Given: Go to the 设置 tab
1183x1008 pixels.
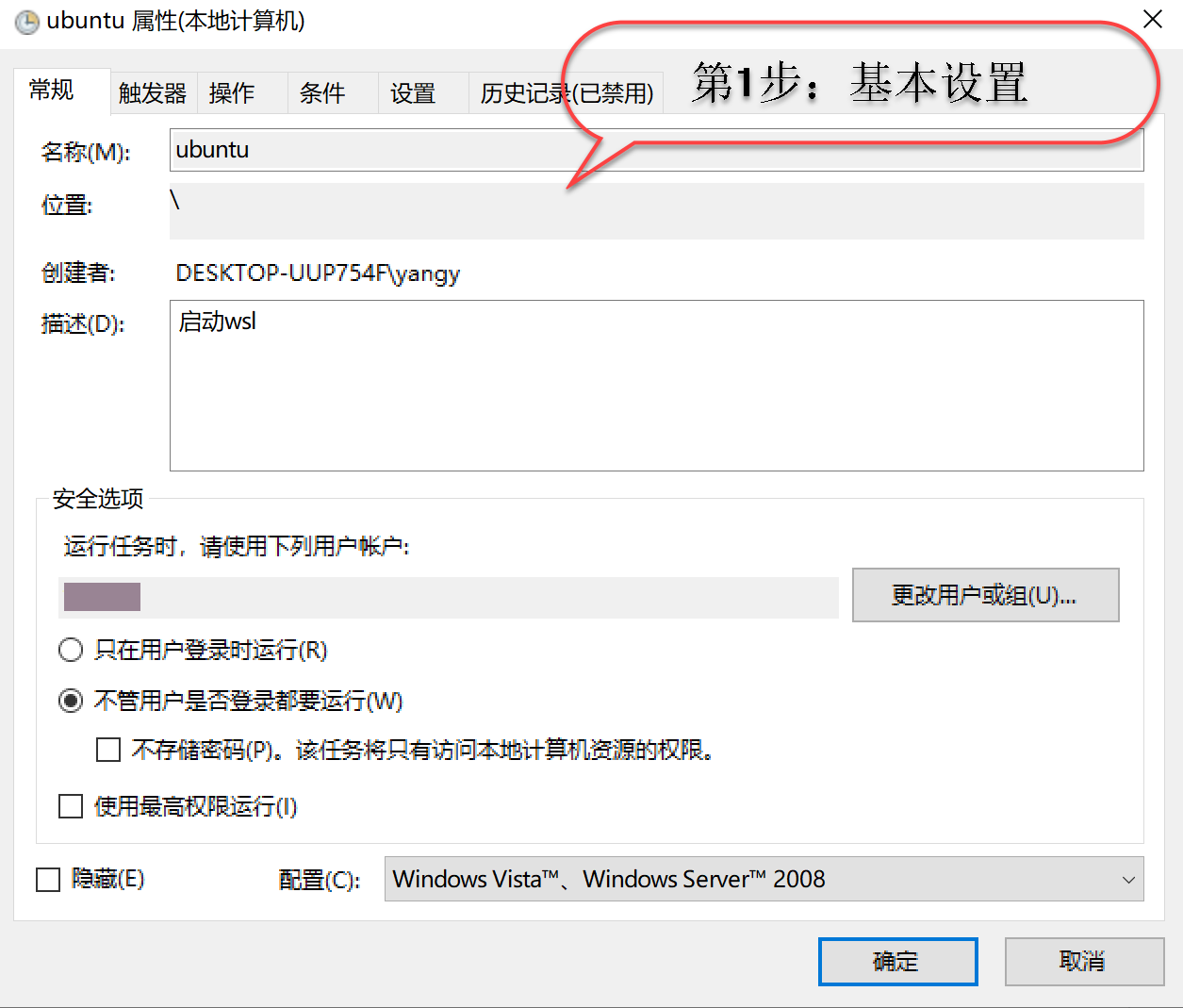Looking at the screenshot, I should tap(413, 93).
